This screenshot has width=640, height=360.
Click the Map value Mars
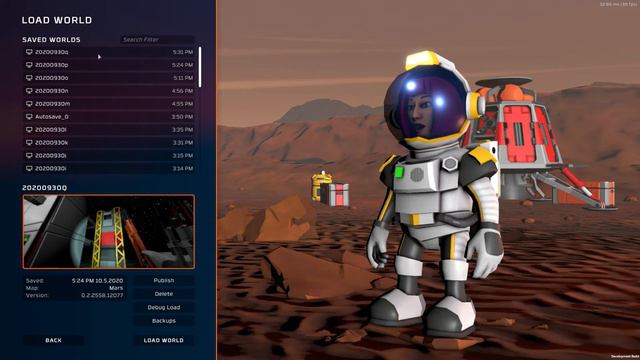[x=116, y=288]
